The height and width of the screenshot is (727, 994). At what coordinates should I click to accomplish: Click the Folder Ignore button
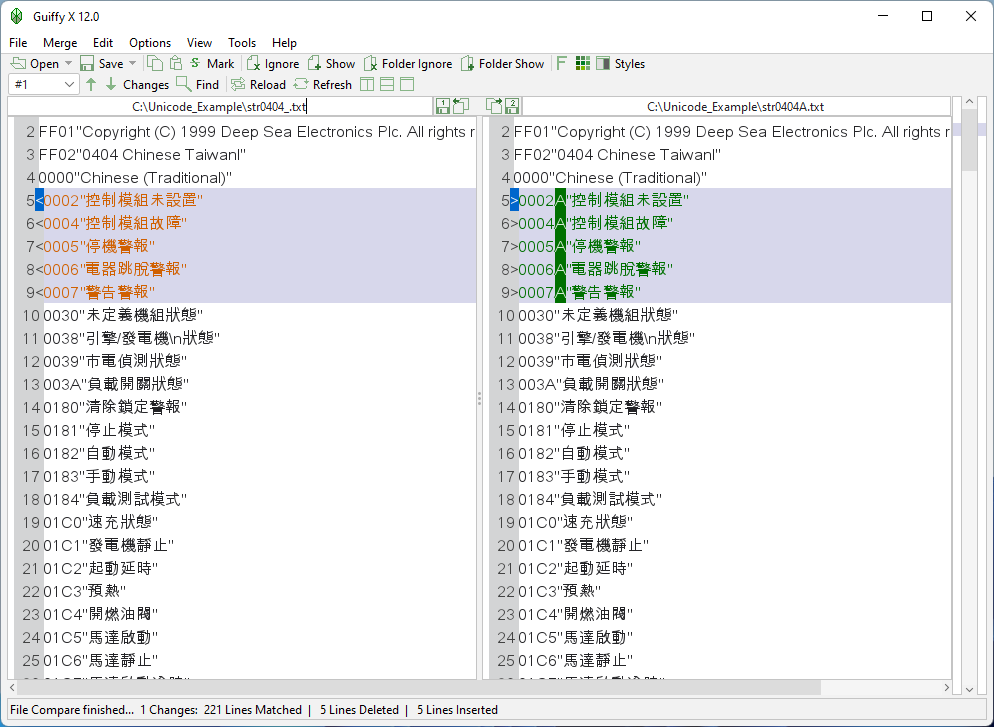point(408,63)
